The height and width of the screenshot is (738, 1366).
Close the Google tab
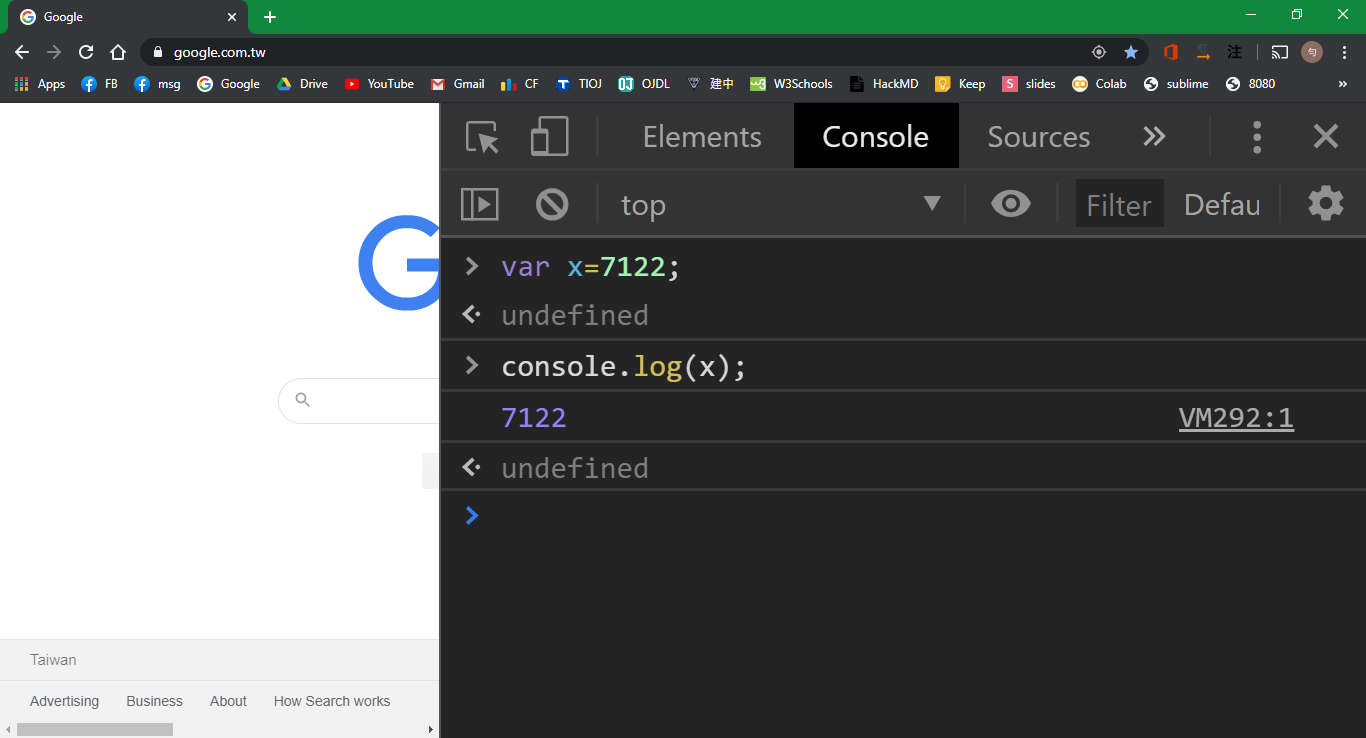(232, 17)
